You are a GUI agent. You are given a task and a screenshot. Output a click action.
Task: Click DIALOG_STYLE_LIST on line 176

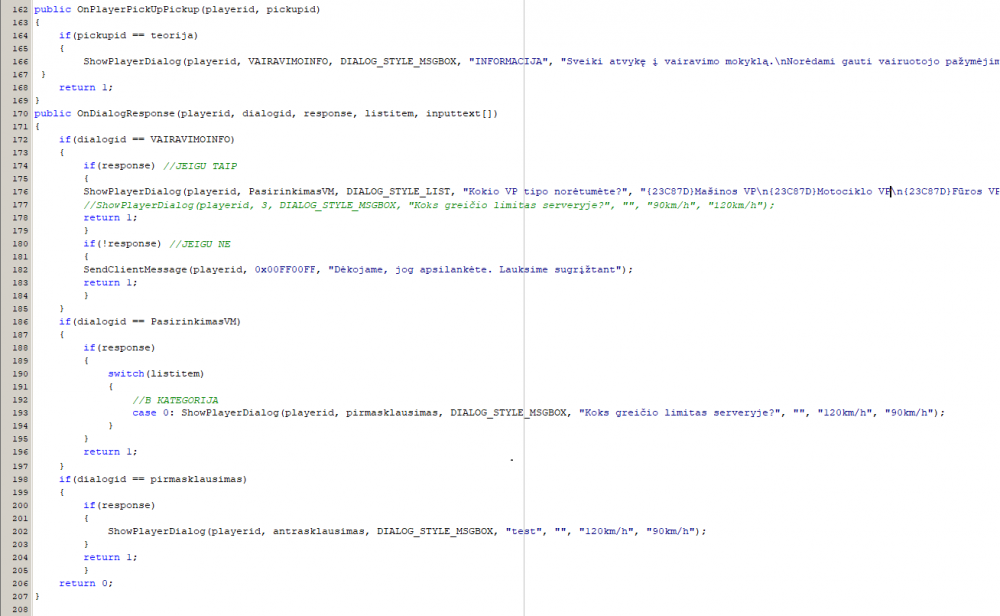tap(398, 192)
